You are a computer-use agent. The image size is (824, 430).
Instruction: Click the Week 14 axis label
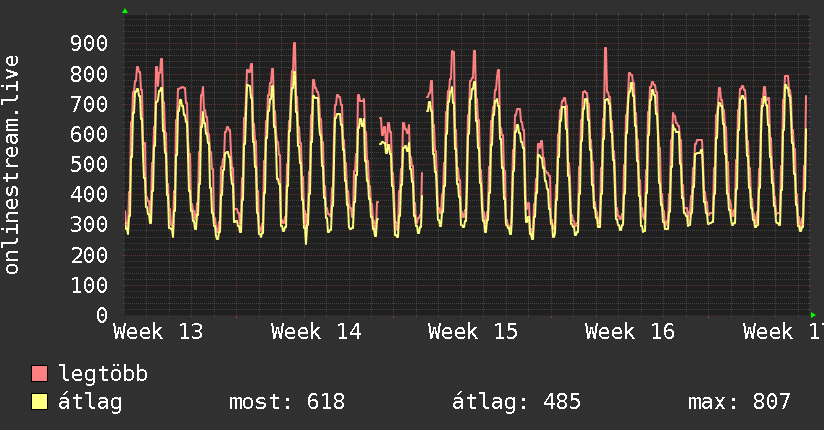coord(316,332)
